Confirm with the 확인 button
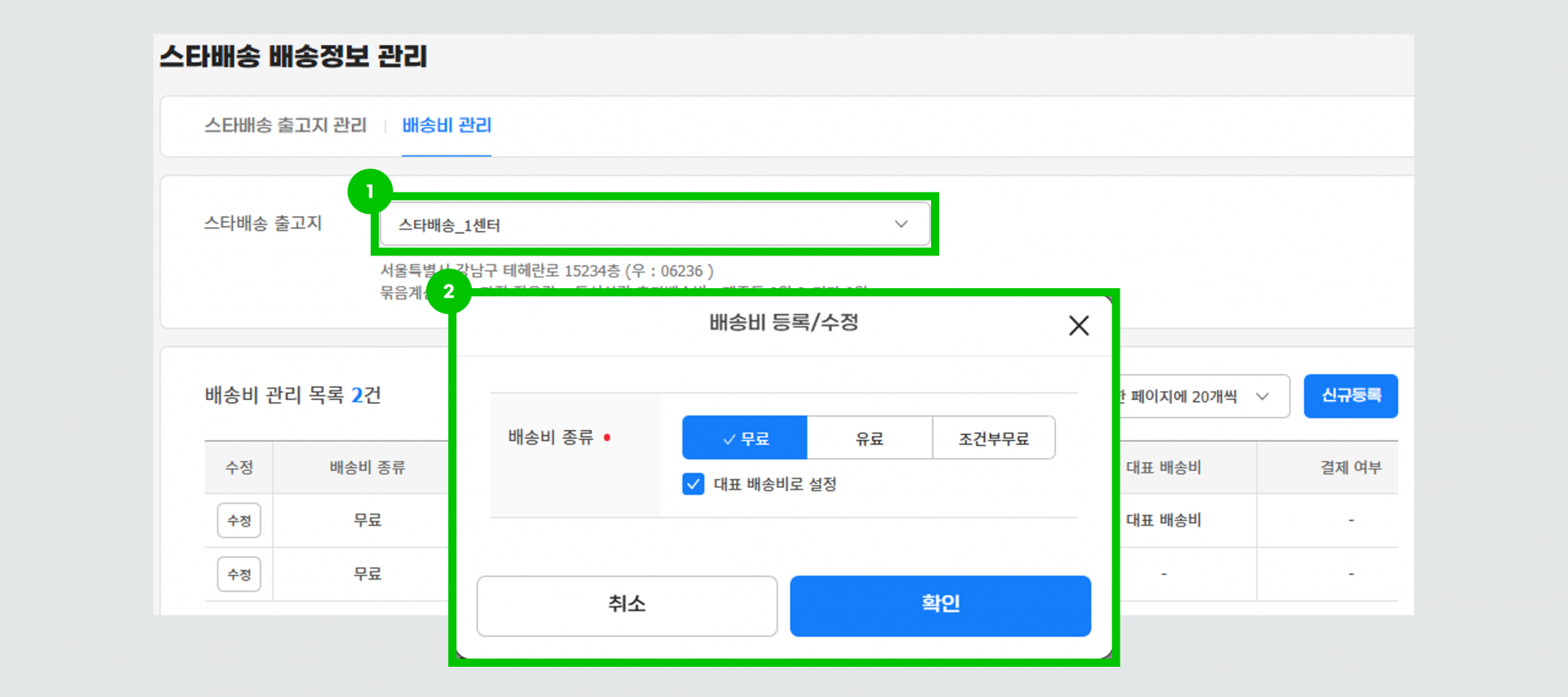1568x697 pixels. click(940, 606)
